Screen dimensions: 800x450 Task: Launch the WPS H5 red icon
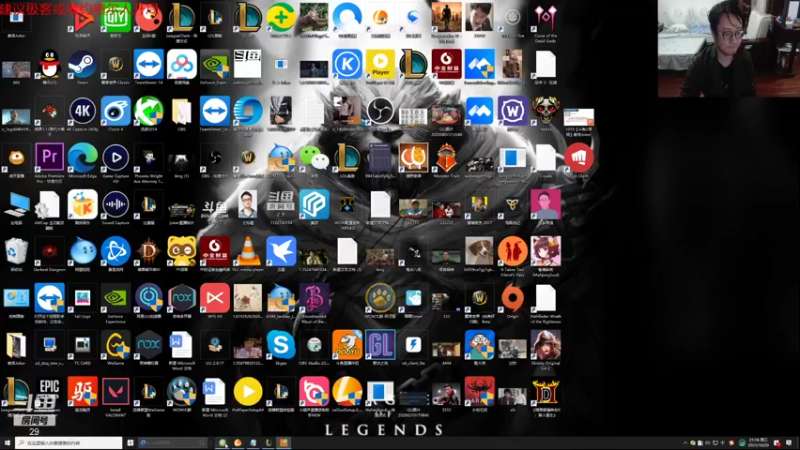215,298
